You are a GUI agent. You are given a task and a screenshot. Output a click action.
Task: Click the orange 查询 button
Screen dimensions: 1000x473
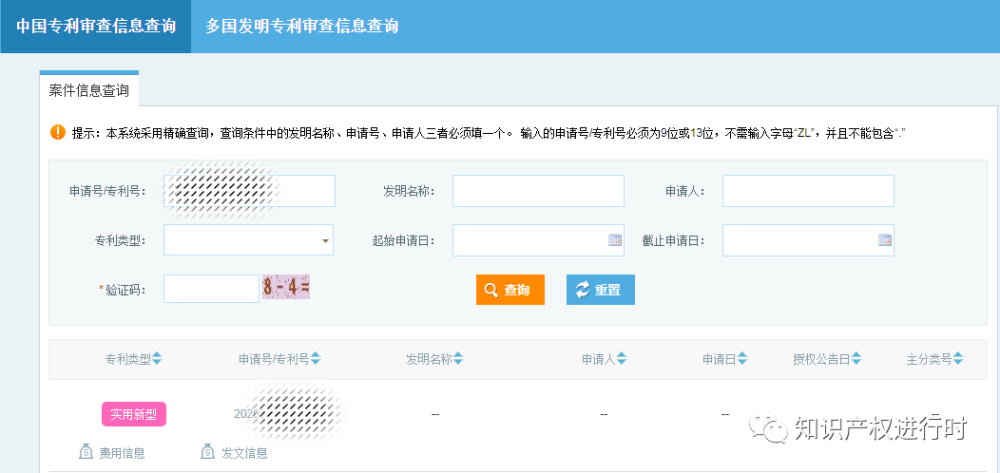tap(510, 290)
